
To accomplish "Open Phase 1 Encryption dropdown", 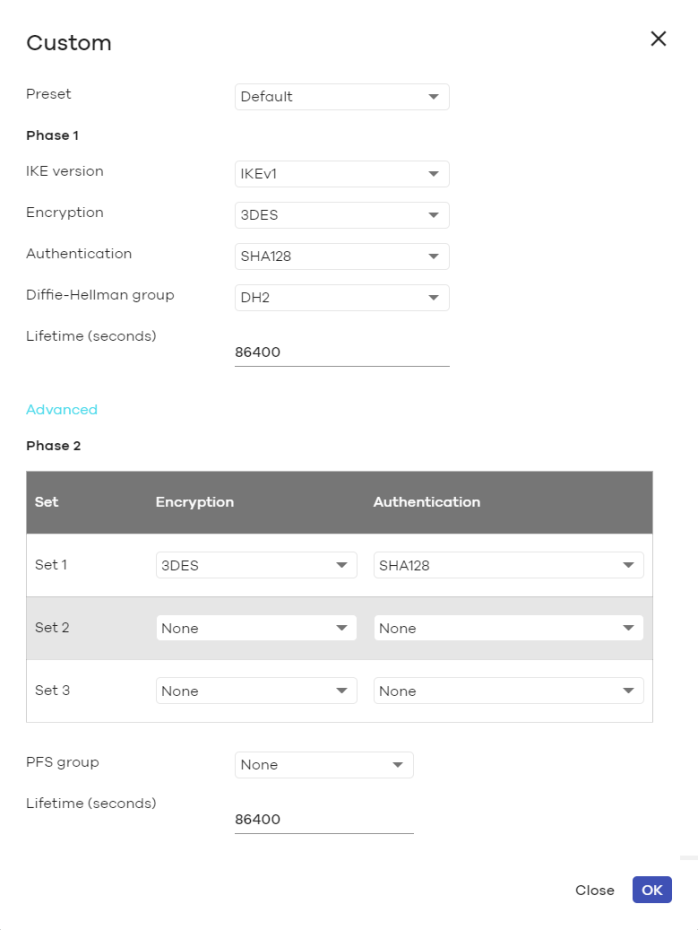I will click(342, 215).
